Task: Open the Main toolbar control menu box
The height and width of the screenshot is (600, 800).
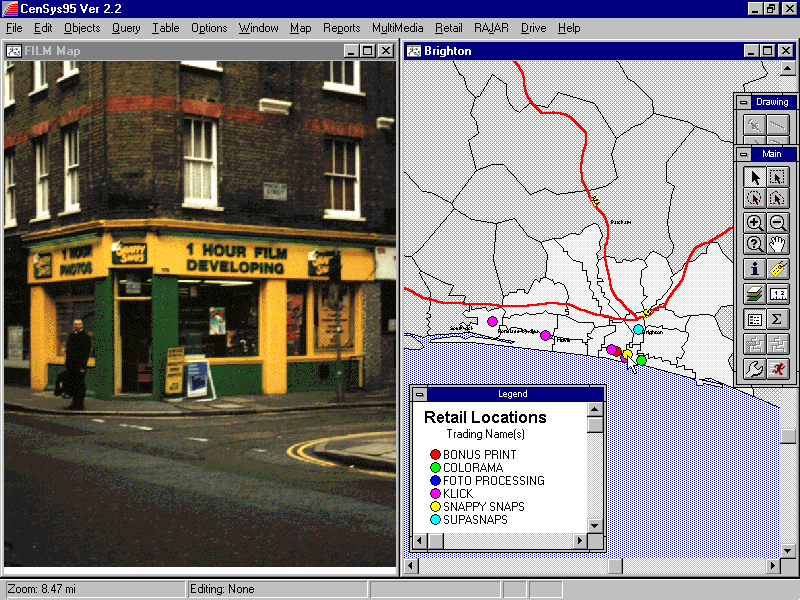Action: pos(743,154)
